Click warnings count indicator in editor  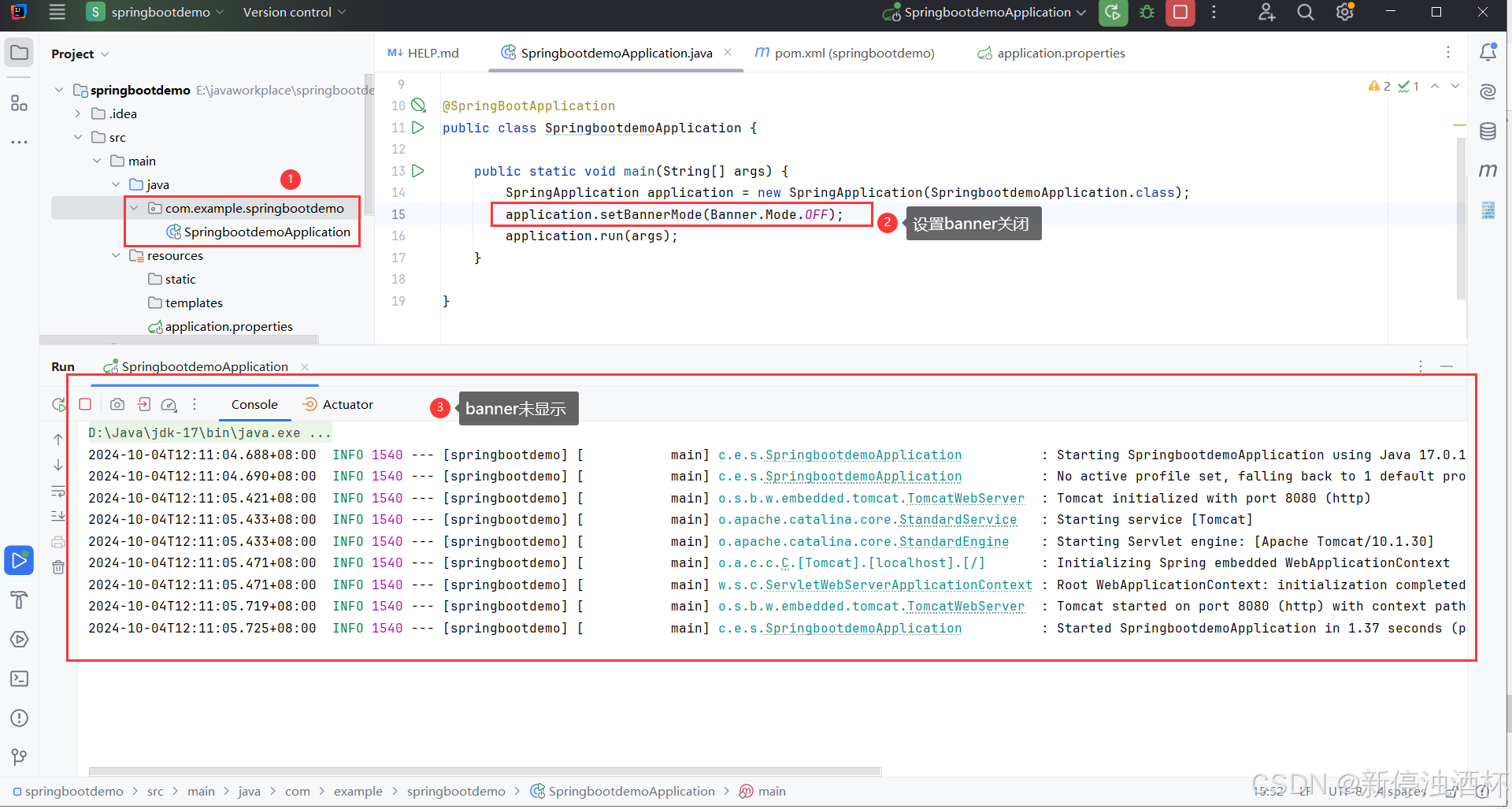[1380, 86]
